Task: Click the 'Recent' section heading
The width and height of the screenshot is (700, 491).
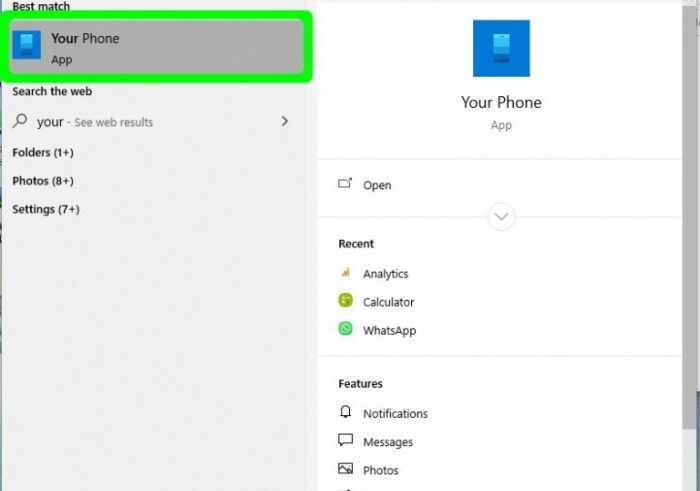Action: pos(356,244)
